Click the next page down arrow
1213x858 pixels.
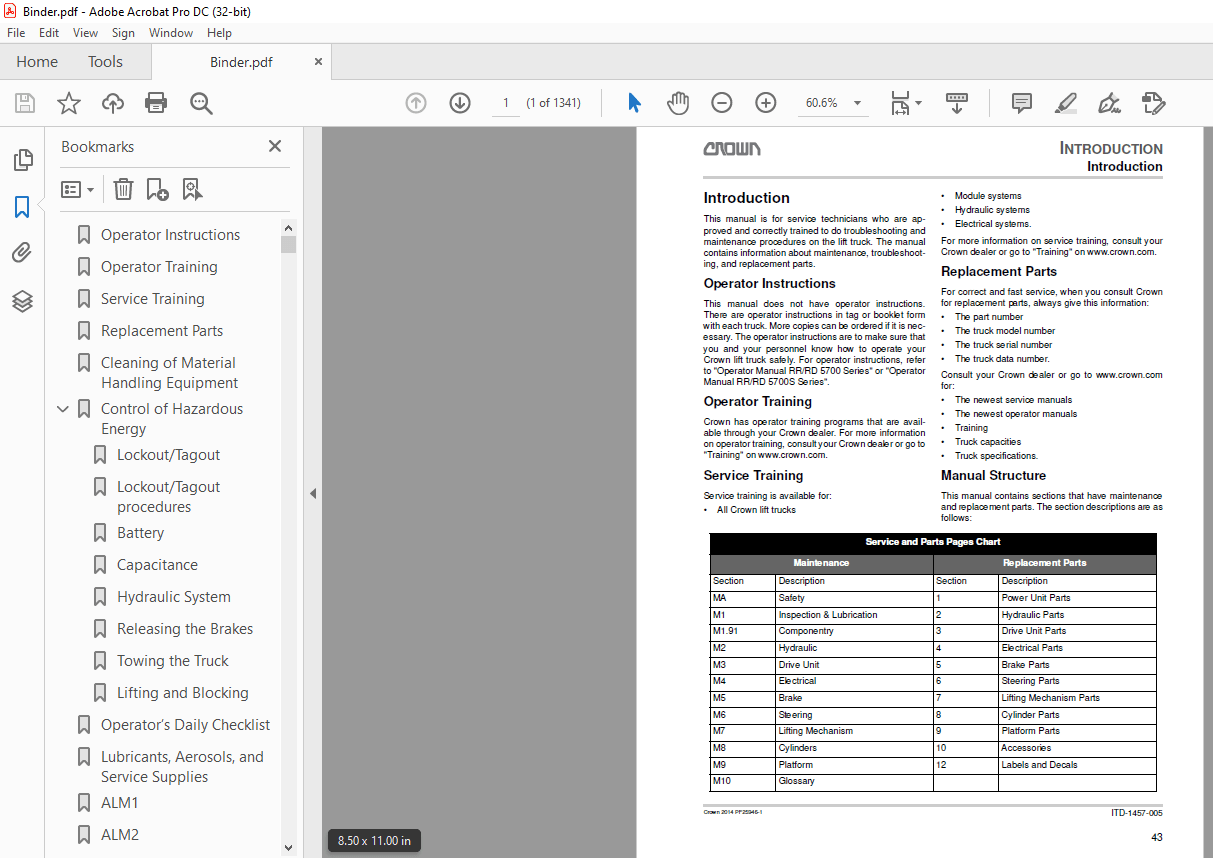460,102
